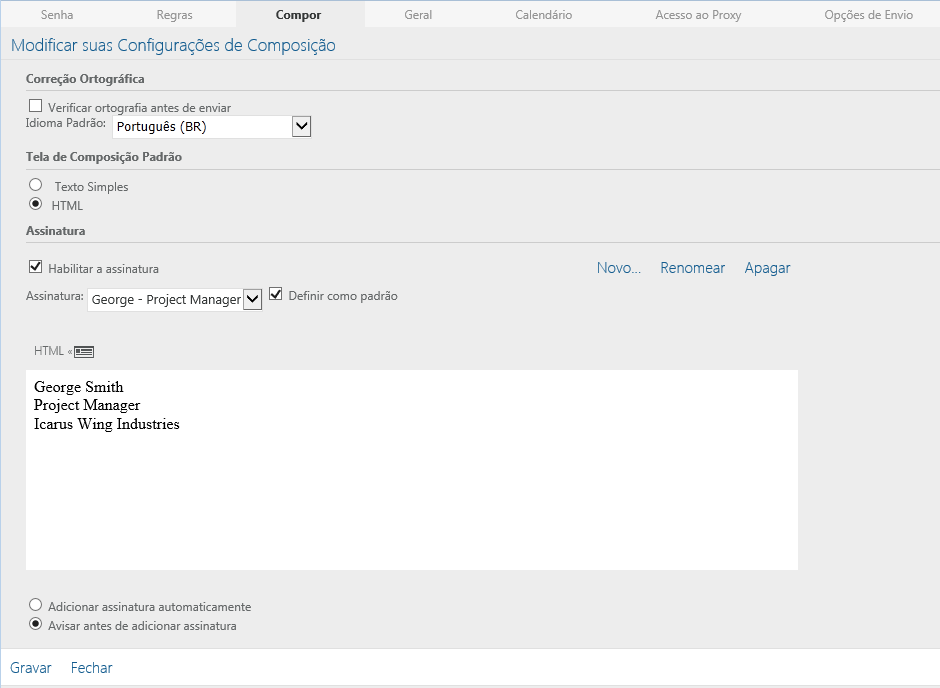Uncheck Habilitar a assinatura checkbox
Image resolution: width=940 pixels, height=688 pixels.
(36, 267)
